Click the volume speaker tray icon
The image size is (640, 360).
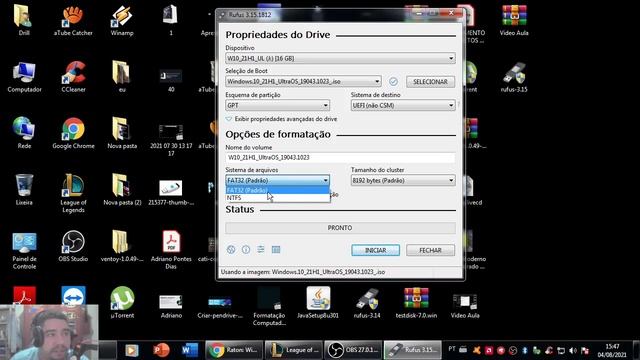(573, 351)
